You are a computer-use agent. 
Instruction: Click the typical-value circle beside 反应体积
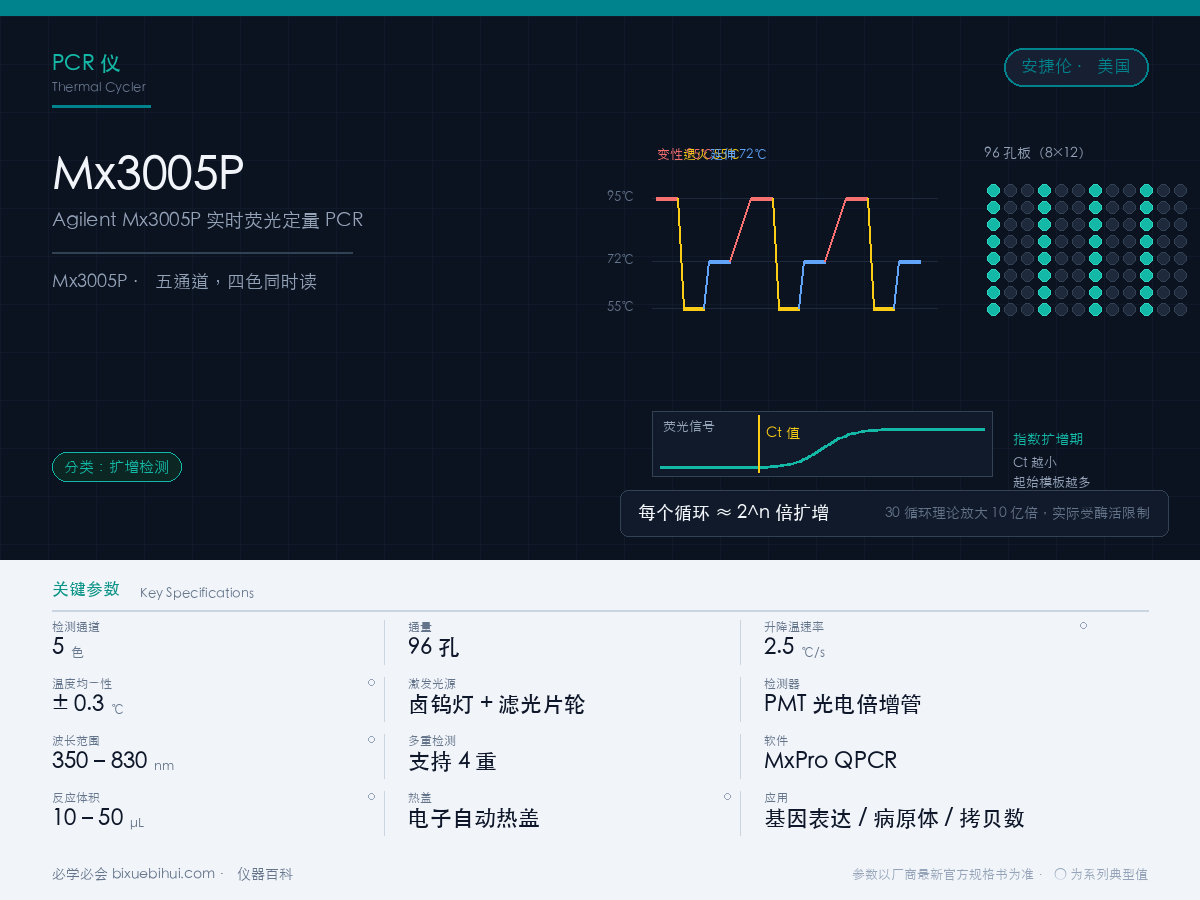[x=371, y=796]
